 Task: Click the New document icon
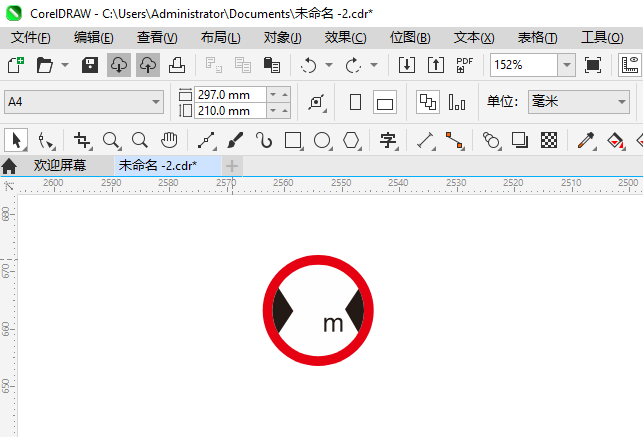pyautogui.click(x=16, y=65)
